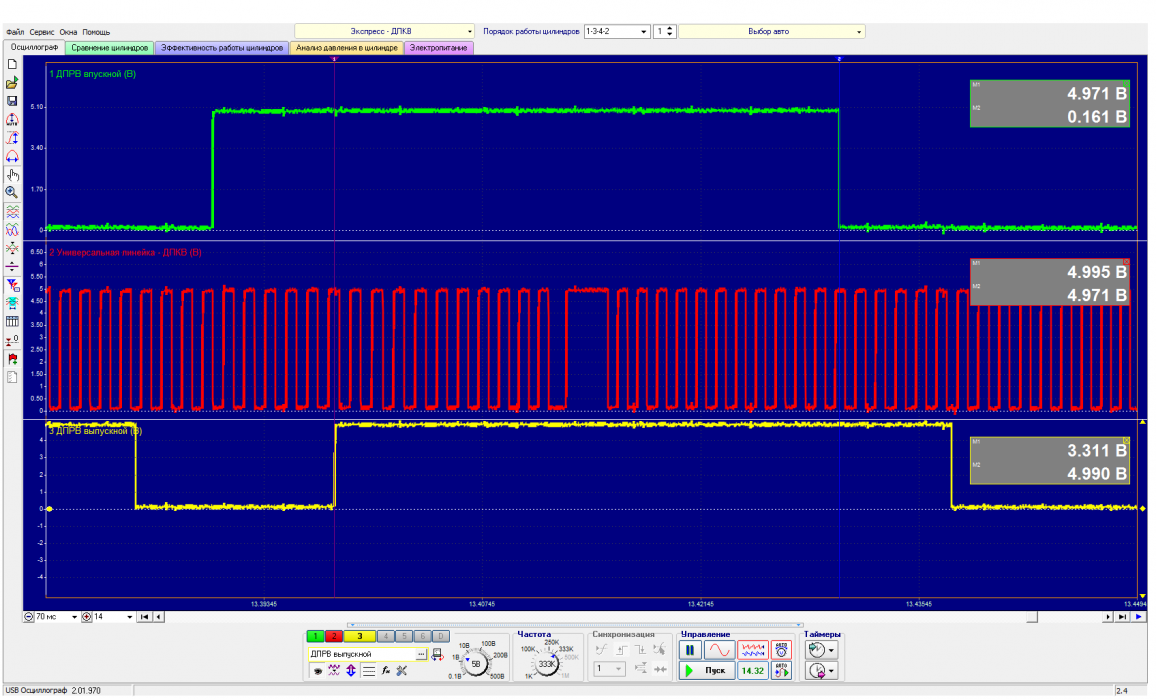Toggle the eye visibility icon for channel
Viewport: 1156px width, 700px height.
click(317, 671)
